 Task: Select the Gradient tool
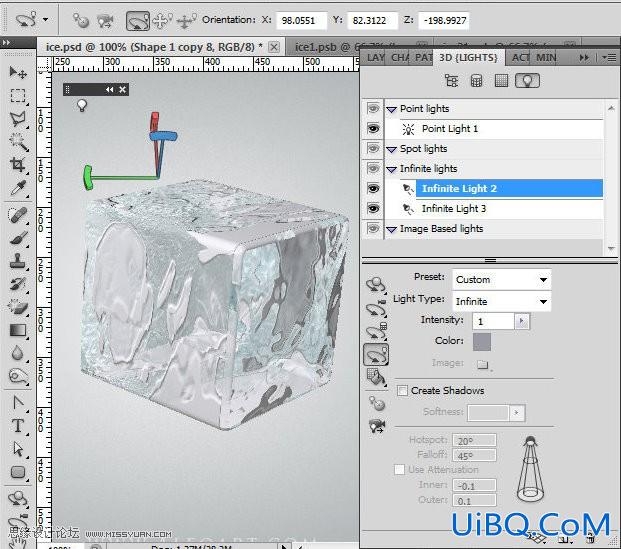coord(18,330)
